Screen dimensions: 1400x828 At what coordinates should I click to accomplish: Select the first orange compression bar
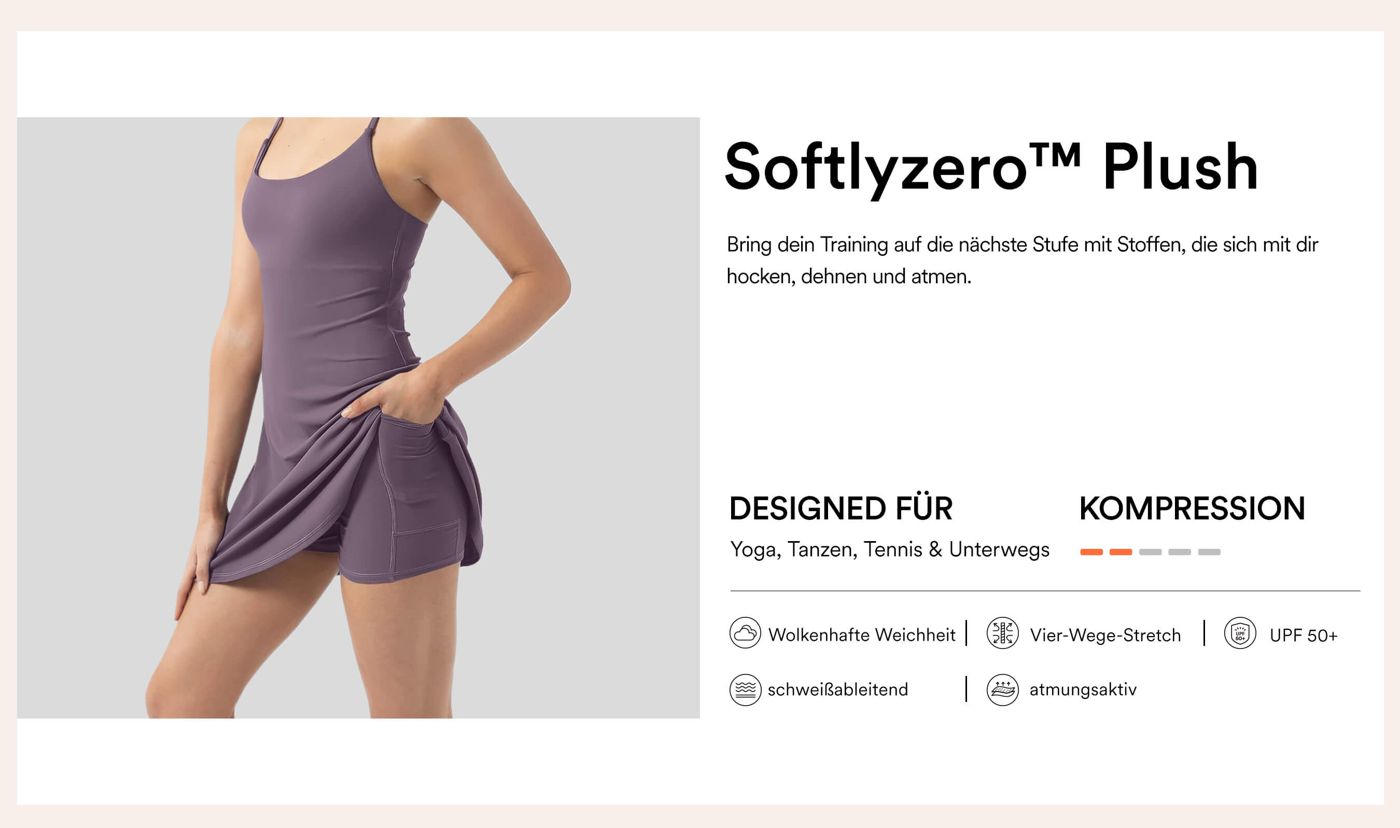(x=1091, y=552)
